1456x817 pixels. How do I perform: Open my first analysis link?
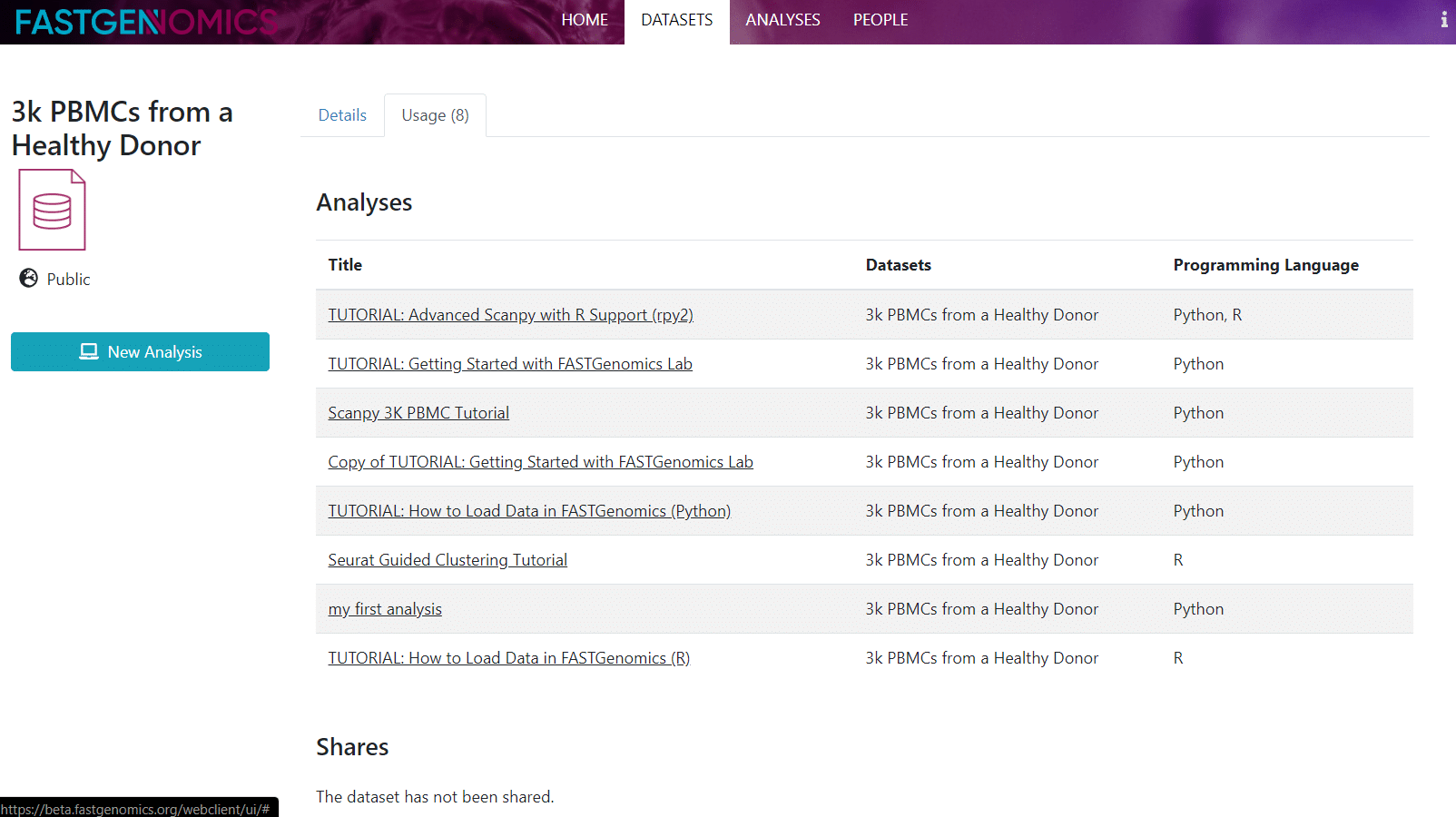pos(385,609)
